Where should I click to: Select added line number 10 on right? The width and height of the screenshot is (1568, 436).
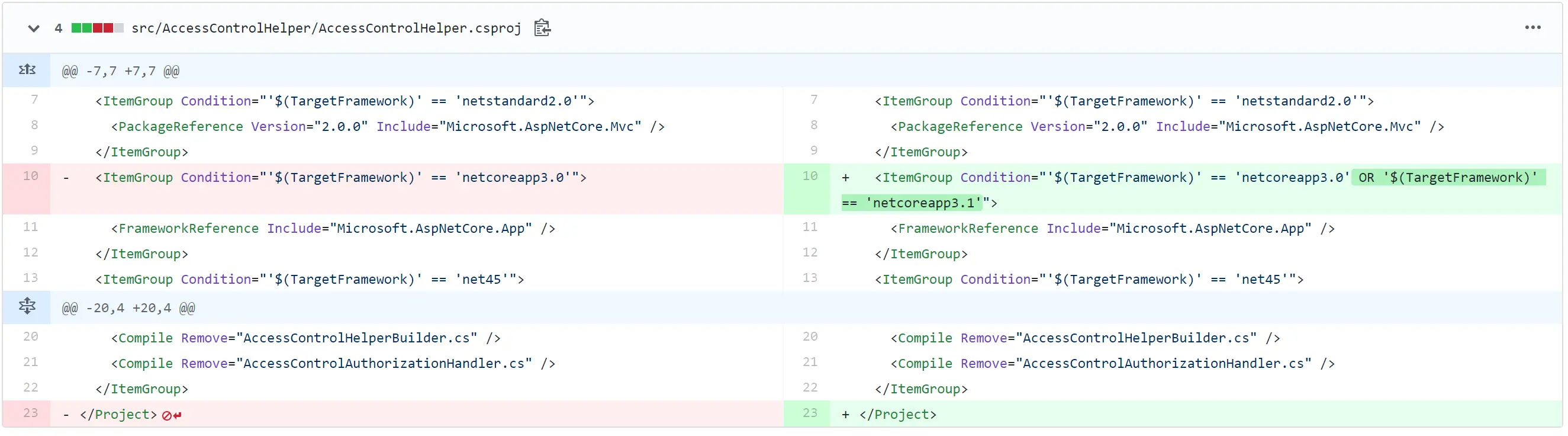click(810, 177)
